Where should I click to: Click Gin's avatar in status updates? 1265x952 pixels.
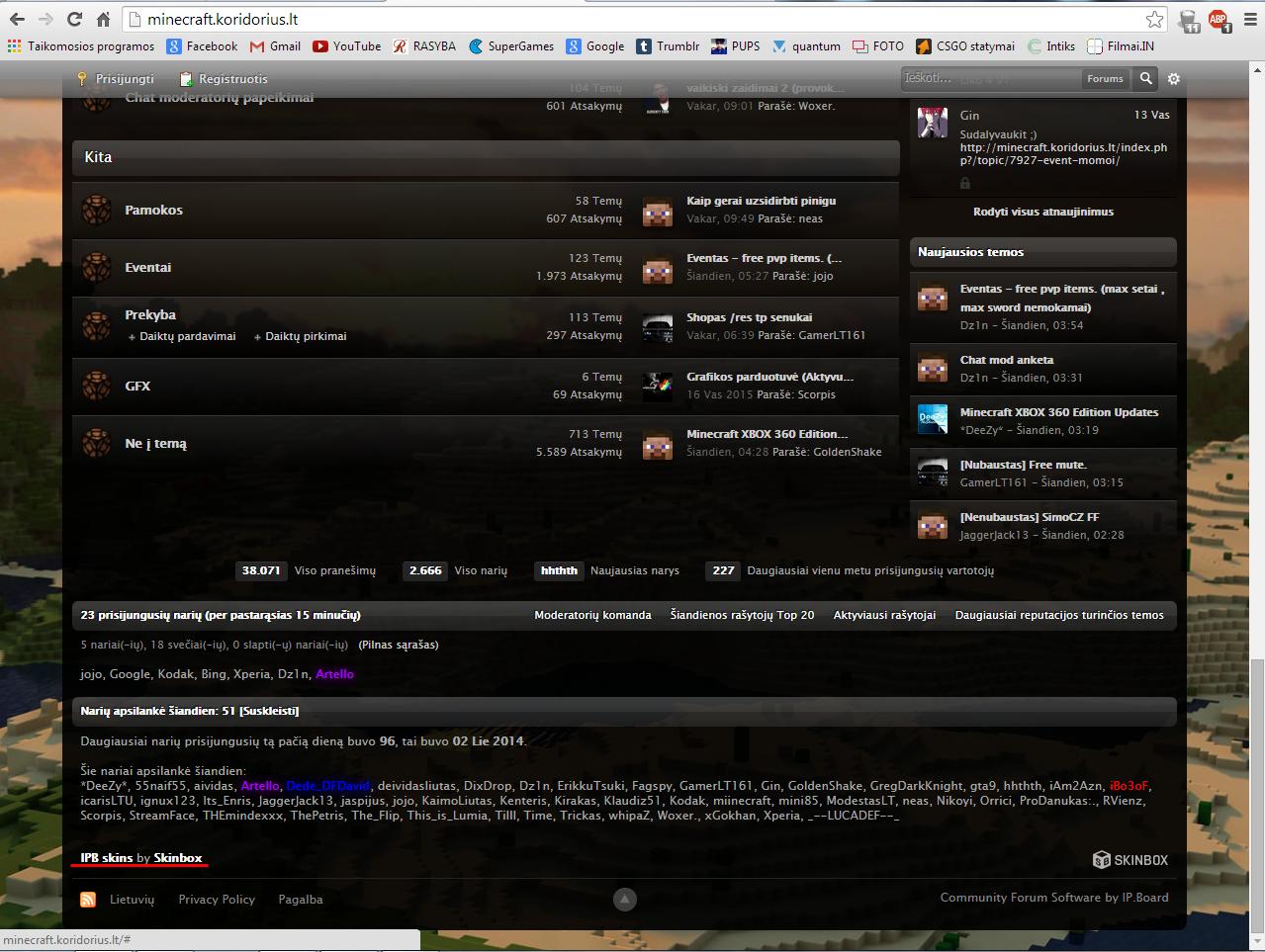pos(933,123)
